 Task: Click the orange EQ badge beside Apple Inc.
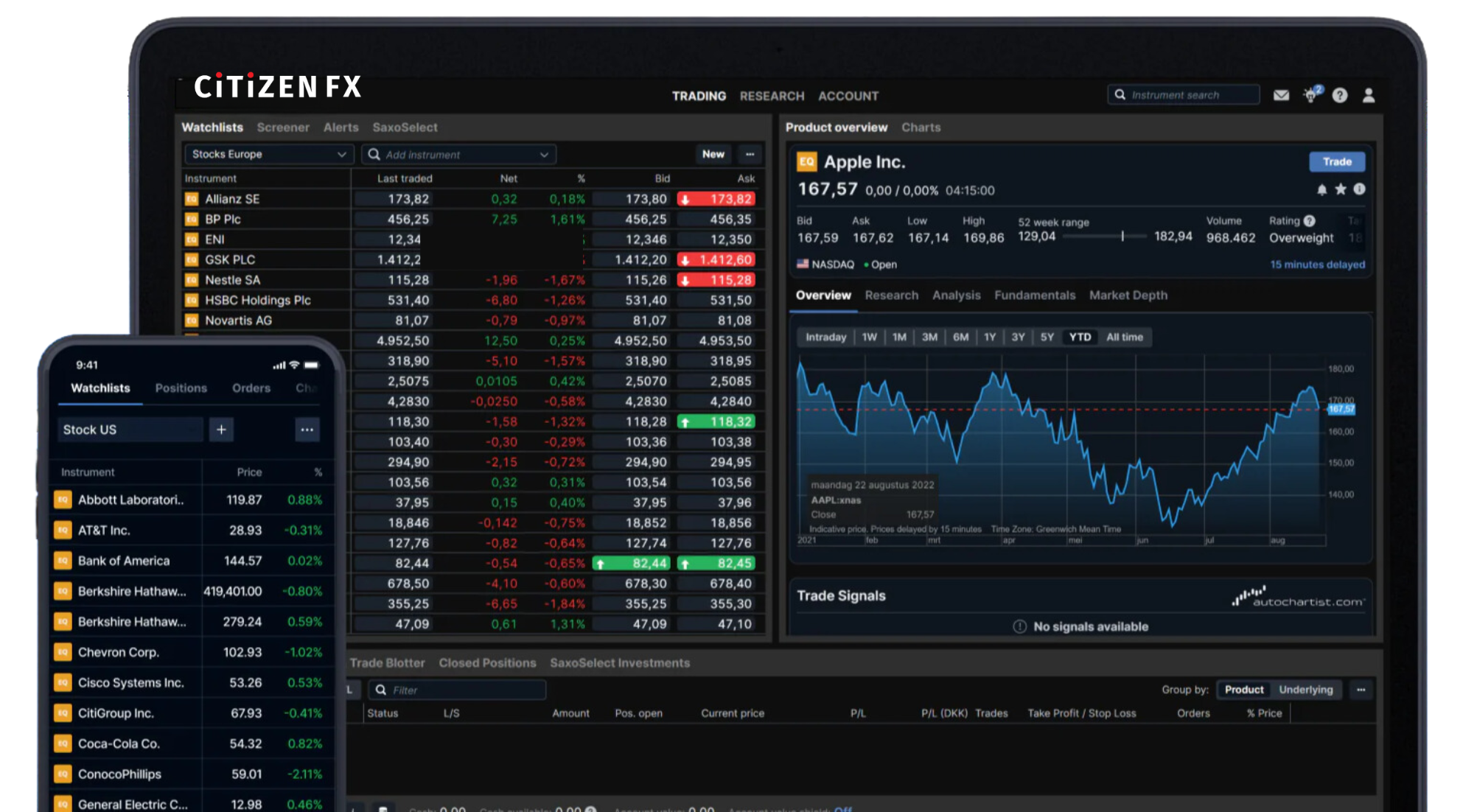(807, 162)
